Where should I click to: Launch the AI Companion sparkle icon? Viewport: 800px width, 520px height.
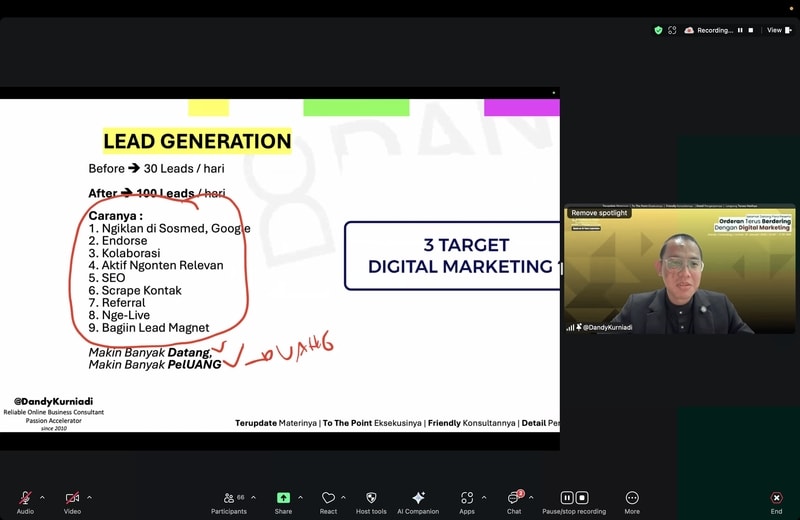point(418,498)
